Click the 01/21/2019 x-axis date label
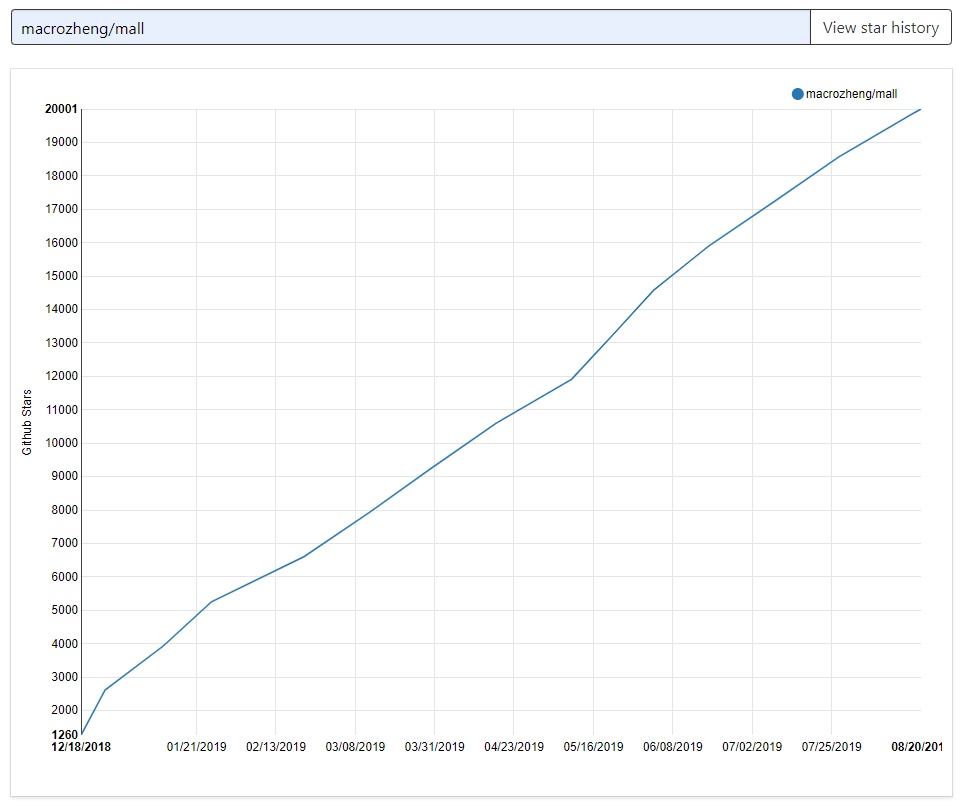This screenshot has height=810, width=965. [x=196, y=747]
